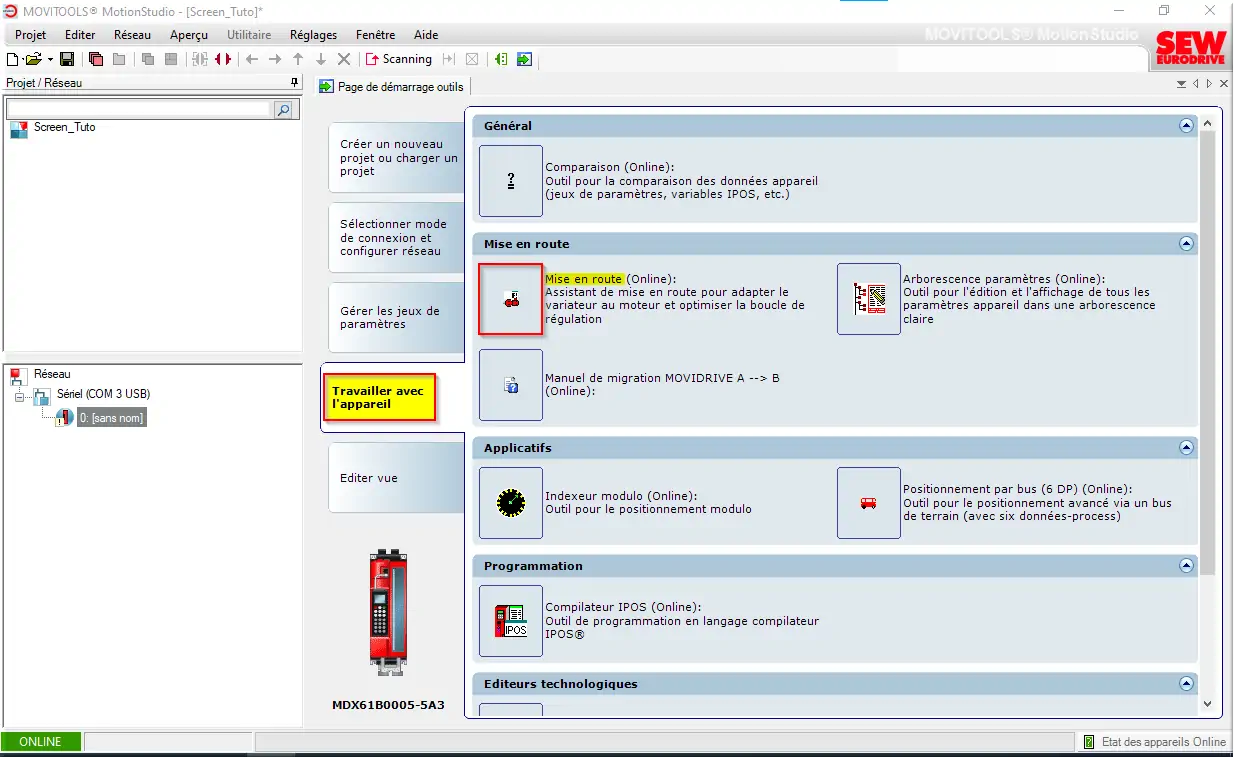Open the Compilateur IPOS tool icon
Viewport: 1234px width, 757px height.
[511, 621]
